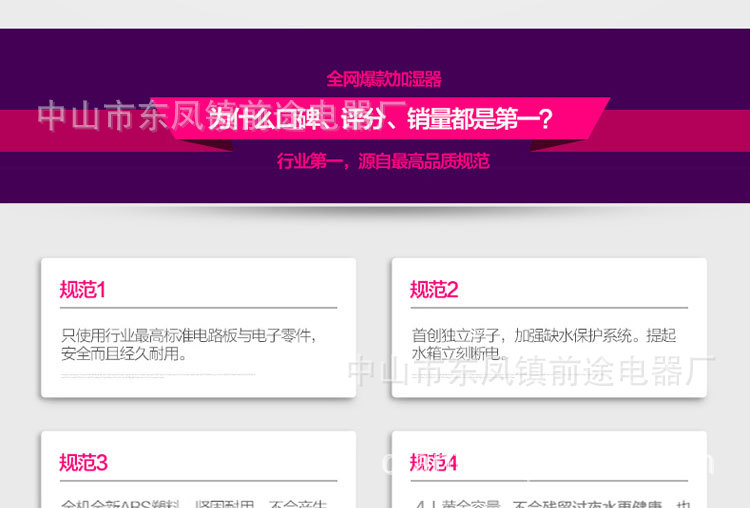
Task: Click the description starting 首创独立浮子
Action: (543, 344)
